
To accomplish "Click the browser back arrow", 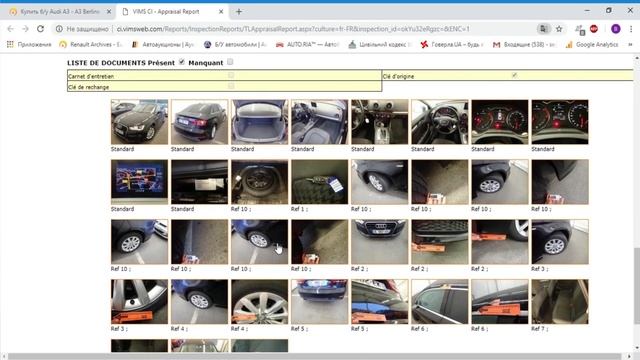I will pos(11,29).
